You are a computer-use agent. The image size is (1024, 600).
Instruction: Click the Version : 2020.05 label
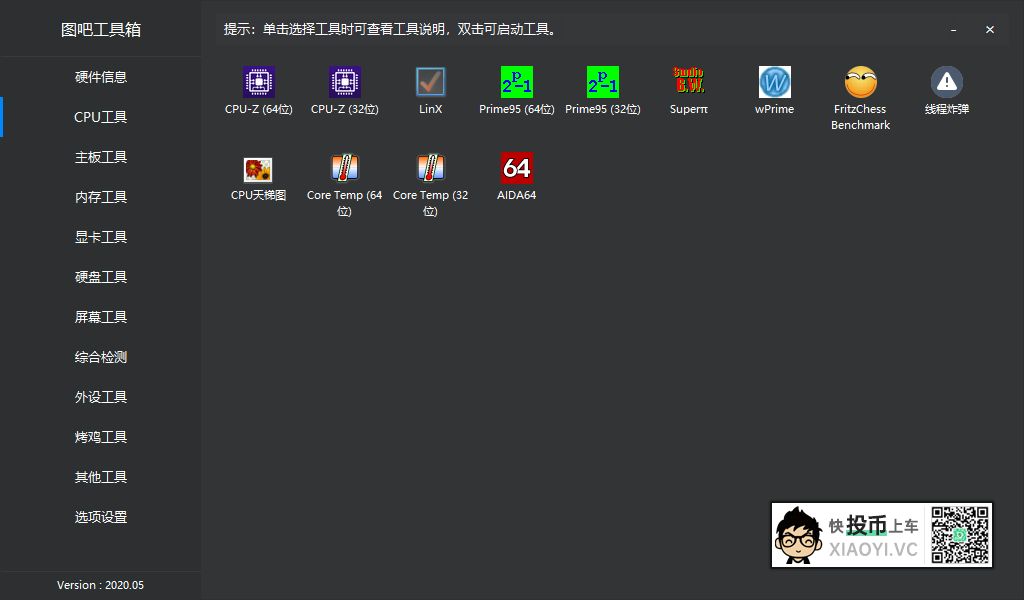click(x=101, y=585)
